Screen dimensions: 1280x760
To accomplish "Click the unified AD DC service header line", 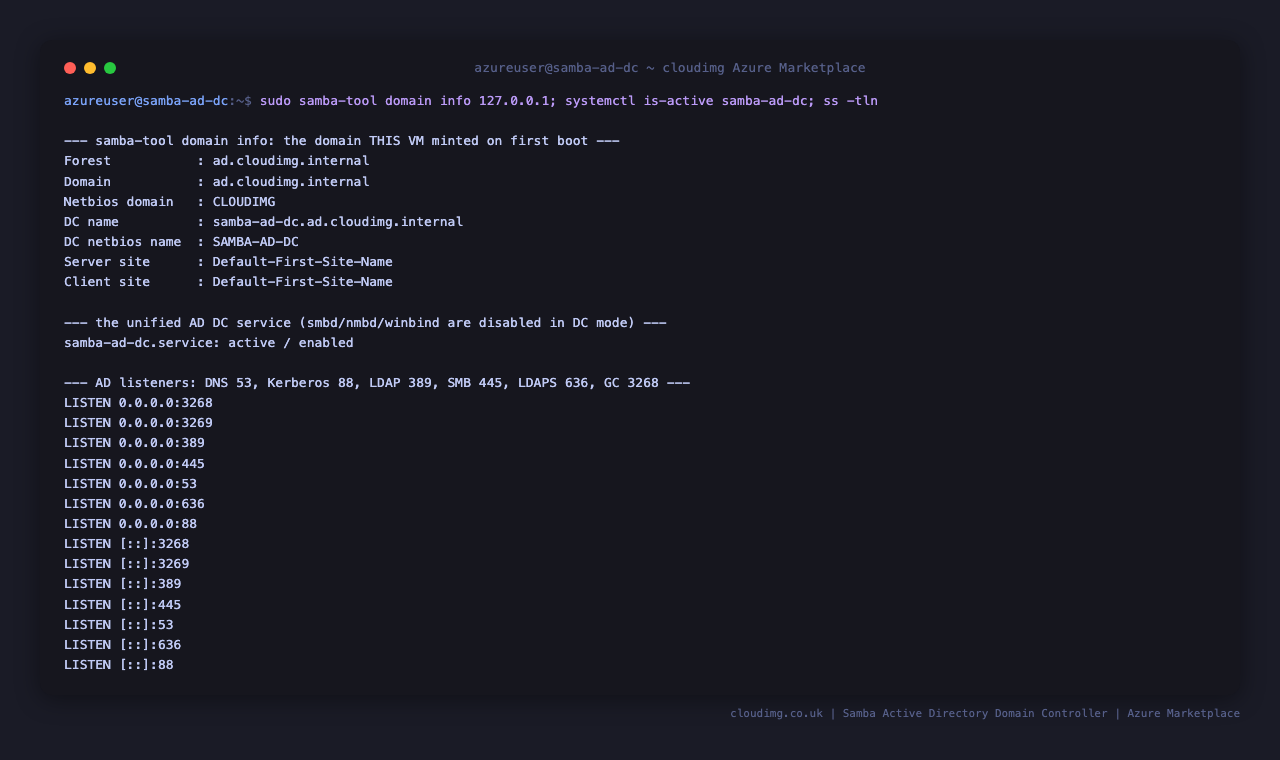I will click(365, 323).
